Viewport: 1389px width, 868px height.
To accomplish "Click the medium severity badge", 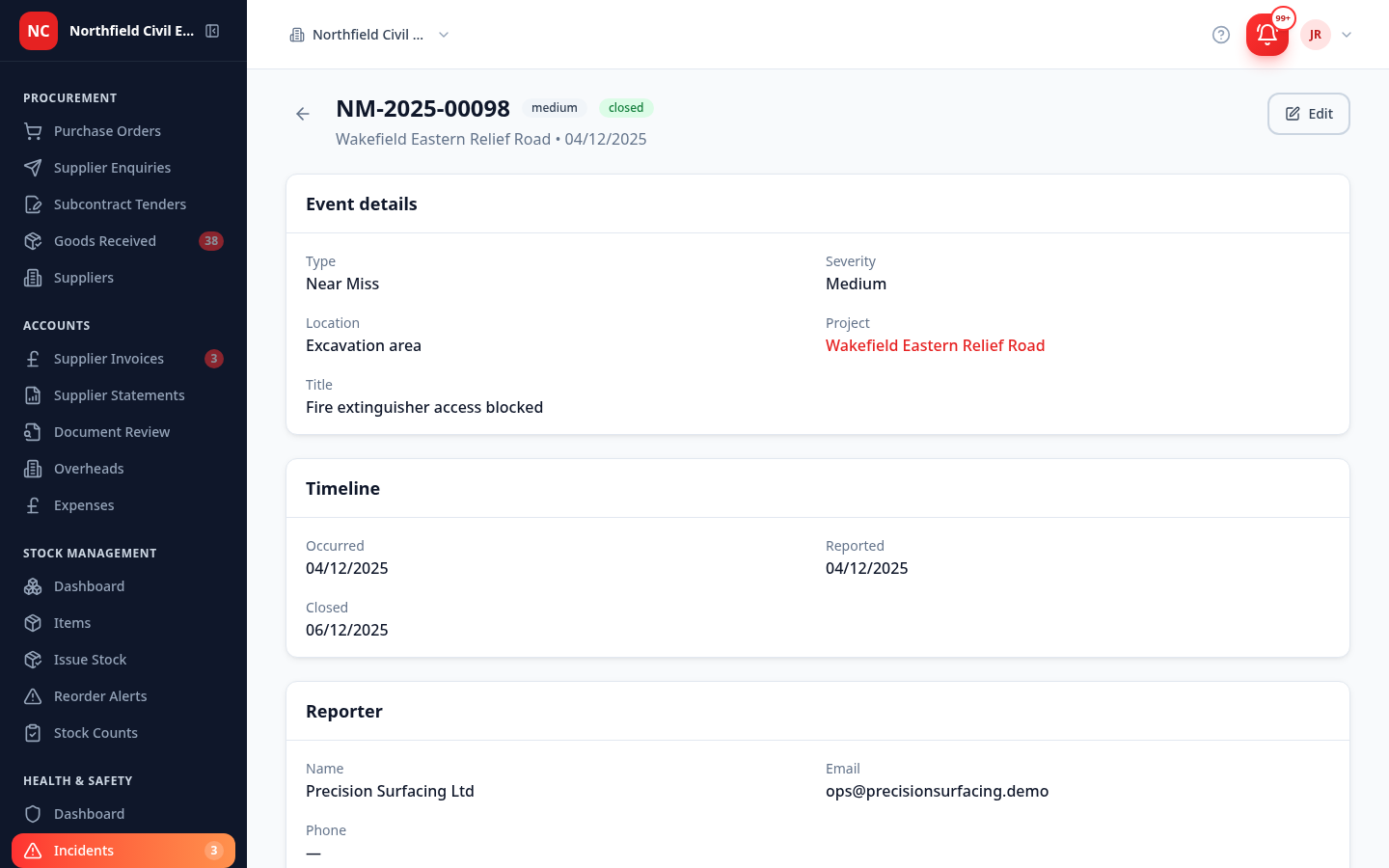I will [555, 108].
